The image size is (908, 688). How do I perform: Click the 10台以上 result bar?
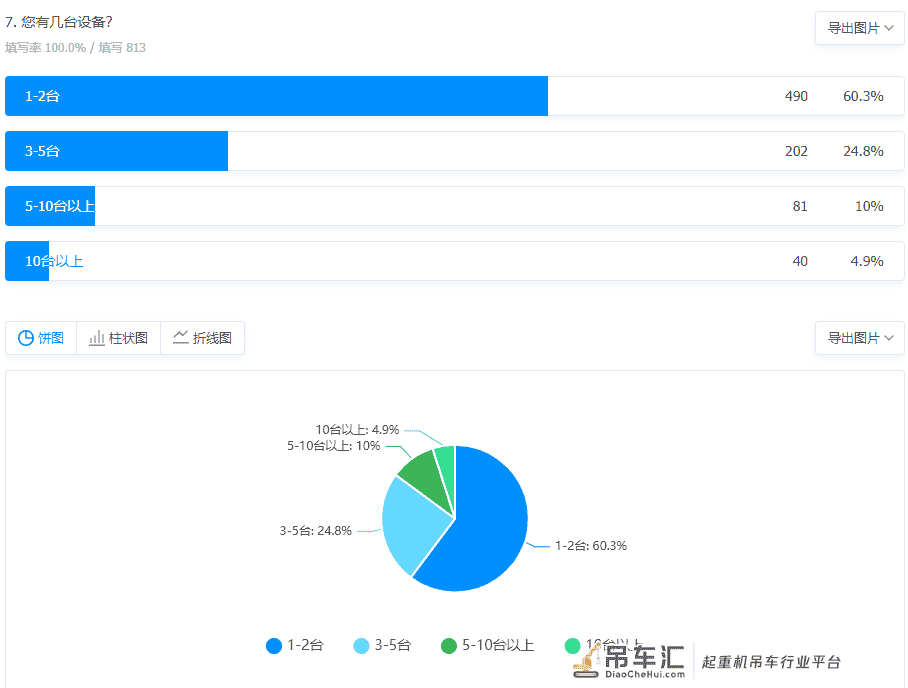click(455, 261)
